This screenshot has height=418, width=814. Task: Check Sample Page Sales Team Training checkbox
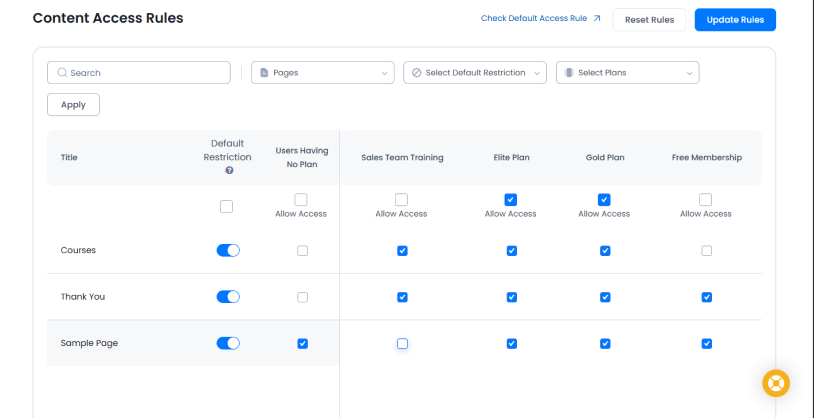[x=402, y=343]
